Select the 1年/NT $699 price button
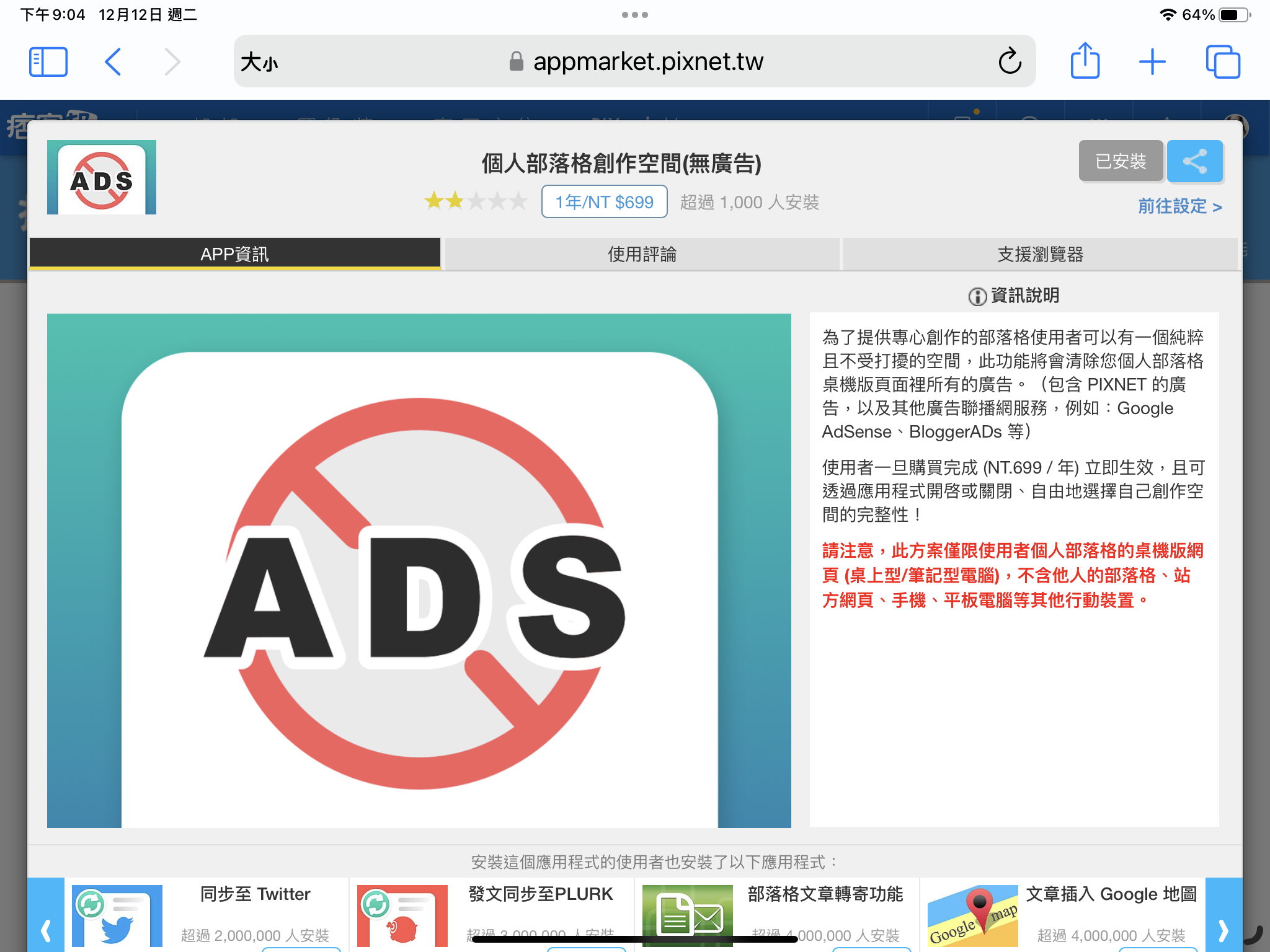This screenshot has height=952, width=1270. pyautogui.click(x=603, y=201)
